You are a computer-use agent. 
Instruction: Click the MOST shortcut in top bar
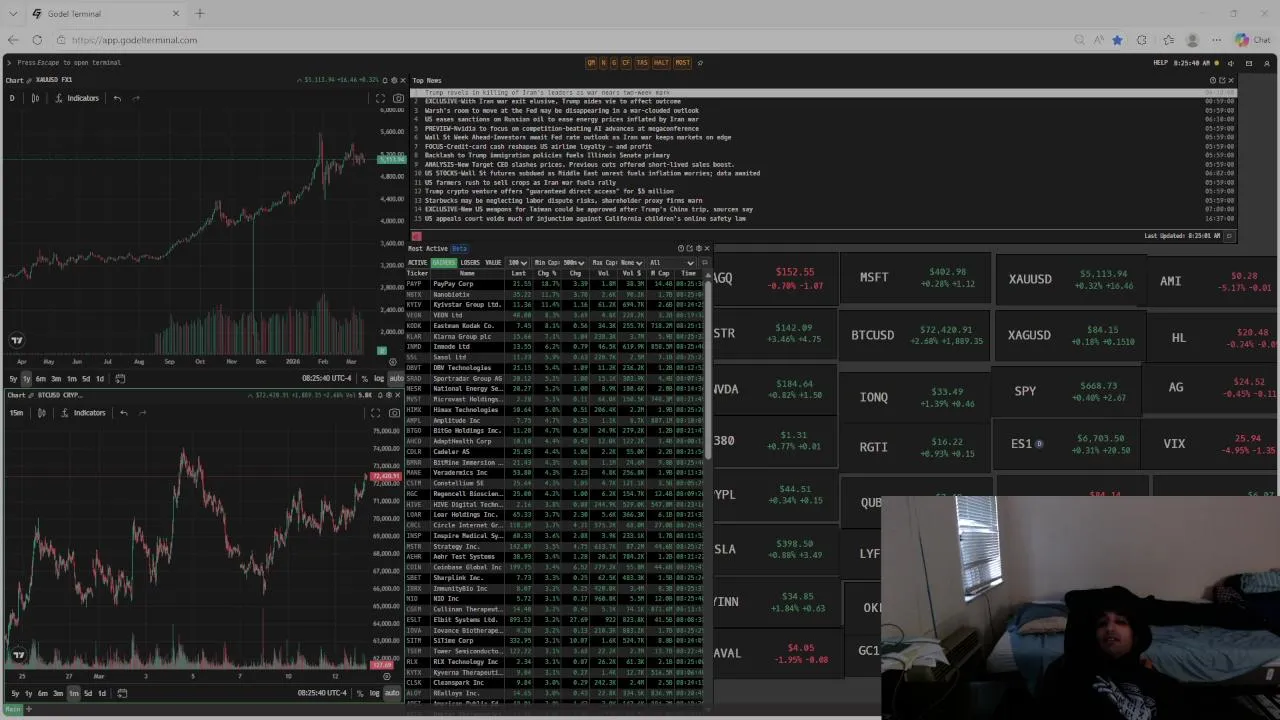coord(682,62)
